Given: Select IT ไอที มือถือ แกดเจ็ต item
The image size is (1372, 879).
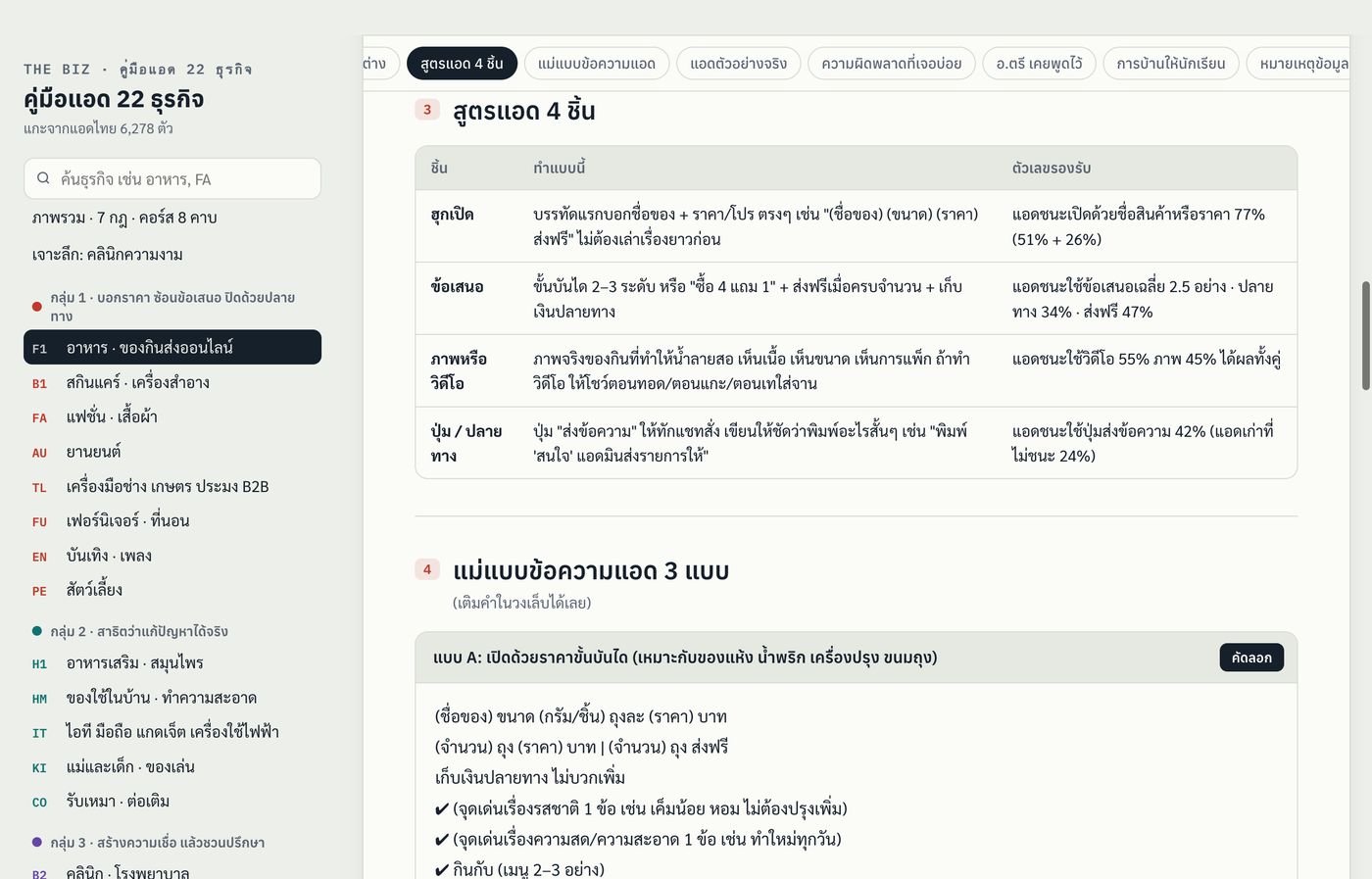Looking at the screenshot, I should click(172, 732).
